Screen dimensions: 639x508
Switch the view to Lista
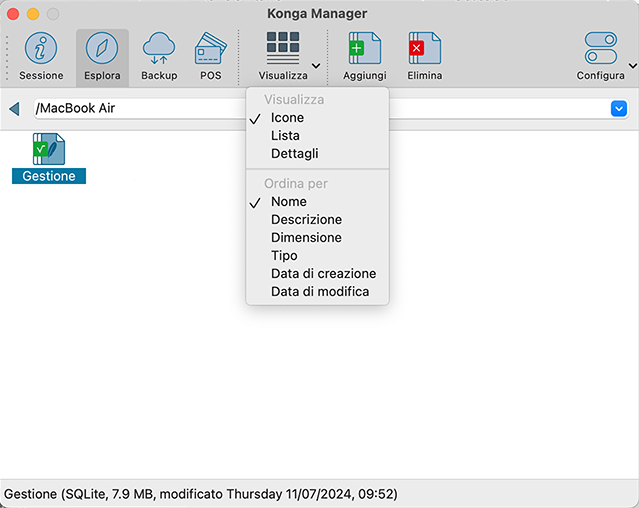[285, 136]
